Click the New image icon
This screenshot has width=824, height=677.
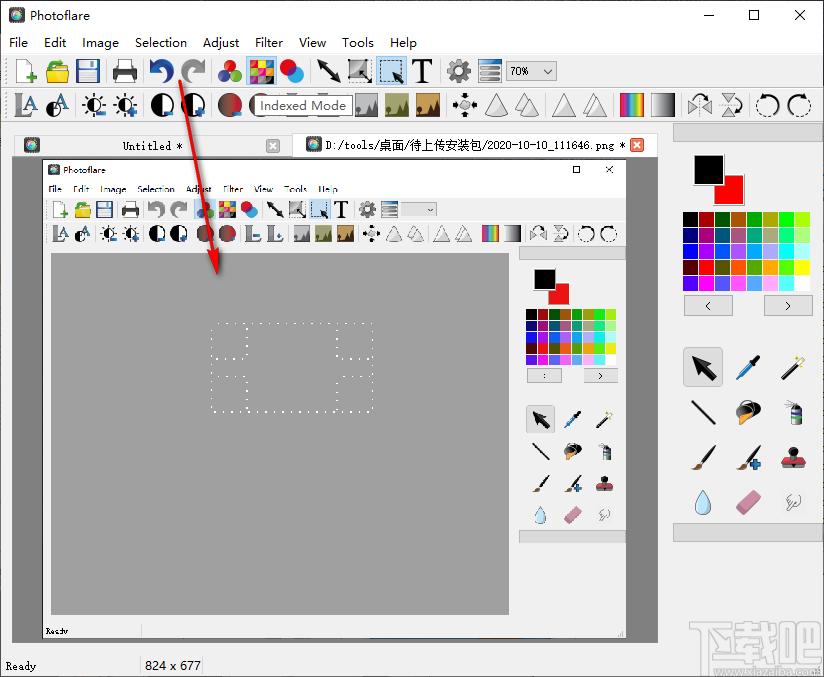(x=26, y=71)
